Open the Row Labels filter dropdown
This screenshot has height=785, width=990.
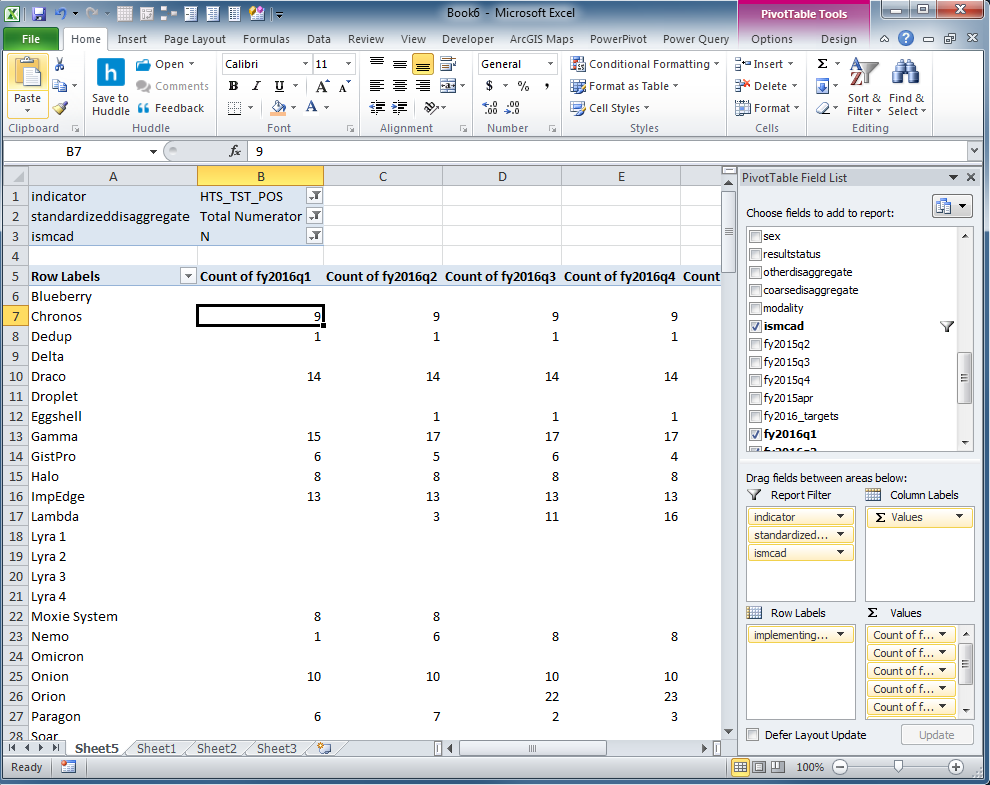(188, 276)
